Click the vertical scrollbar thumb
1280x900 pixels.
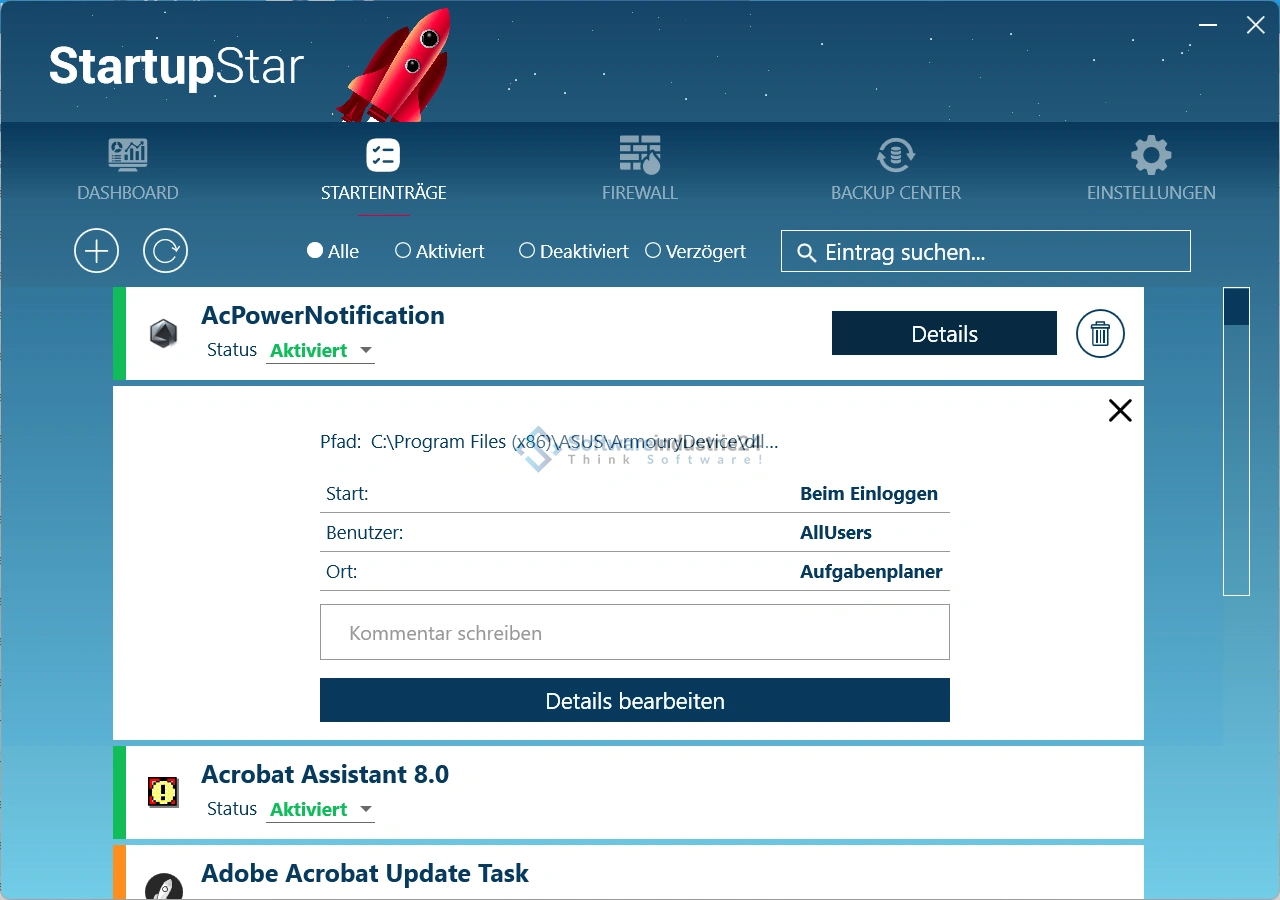coord(1237,306)
